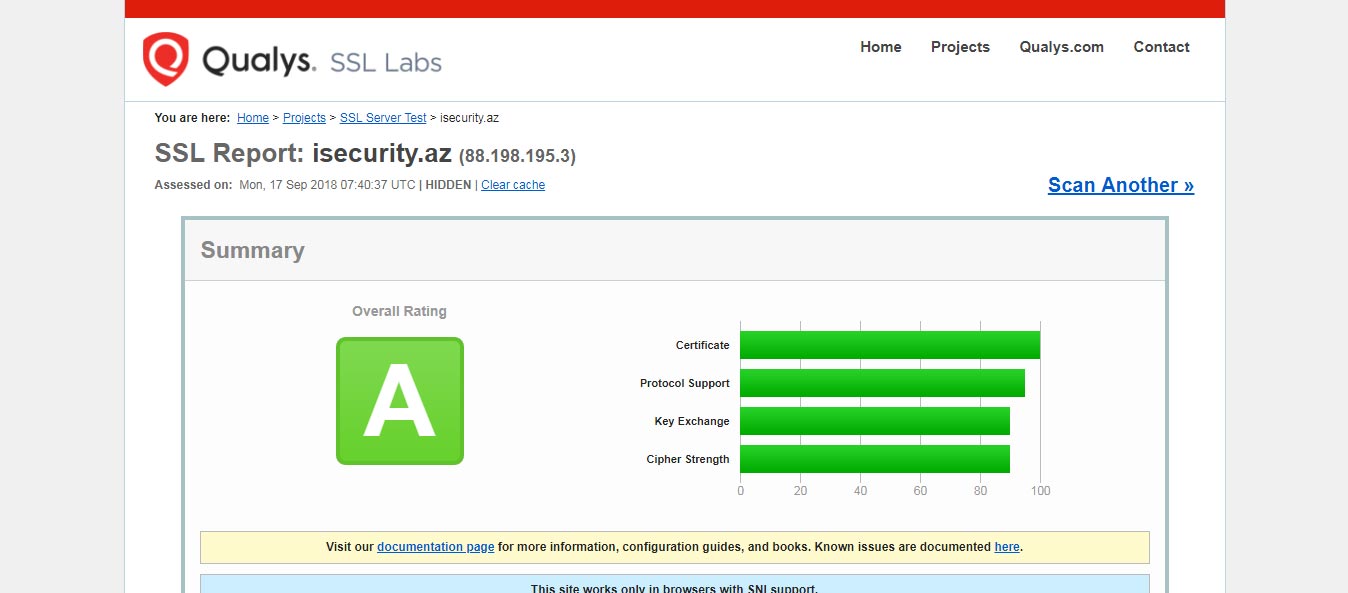Follow the SSL Server Test breadcrumb link
The width and height of the screenshot is (1348, 593).
383,118
